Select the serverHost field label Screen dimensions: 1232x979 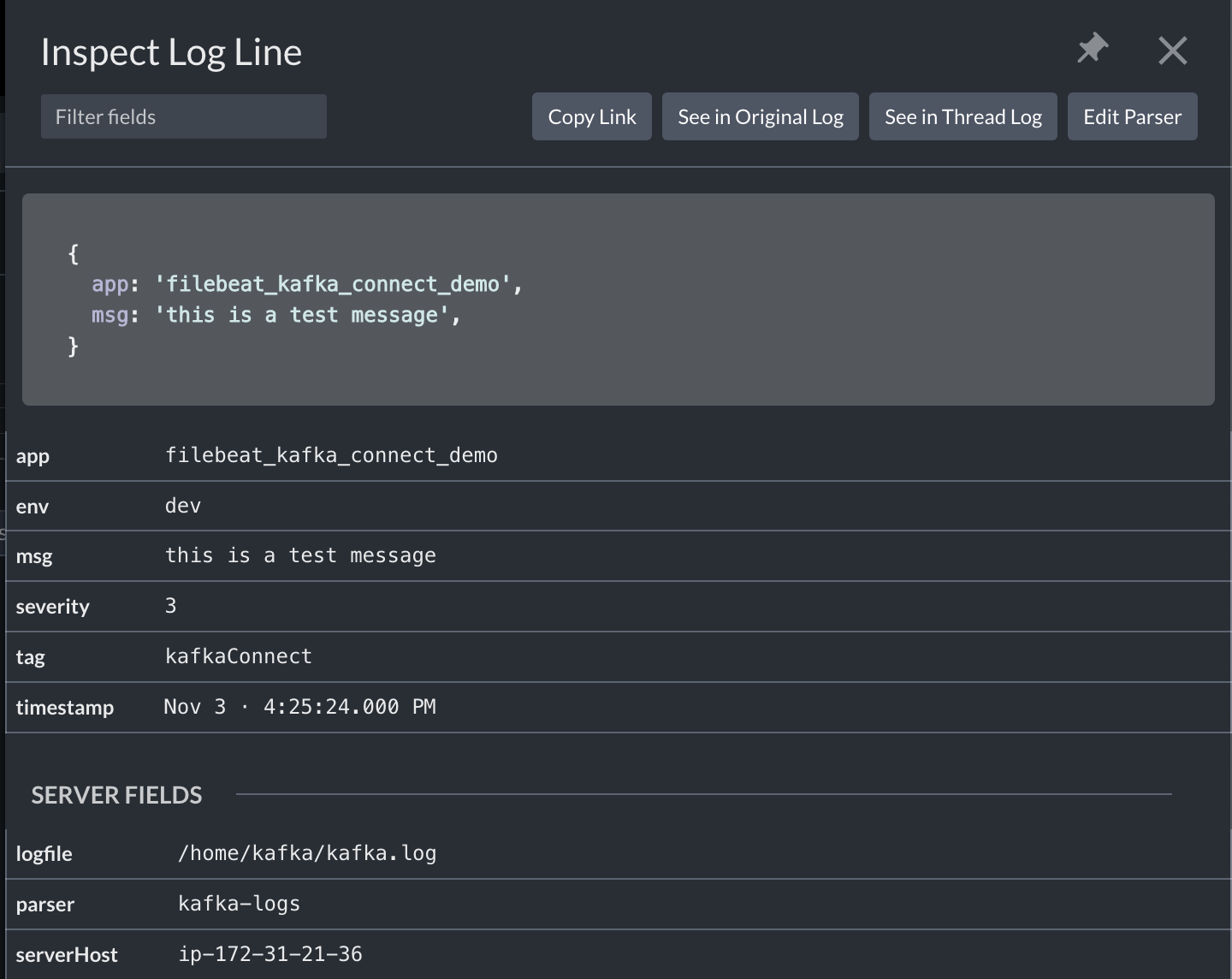(x=67, y=955)
